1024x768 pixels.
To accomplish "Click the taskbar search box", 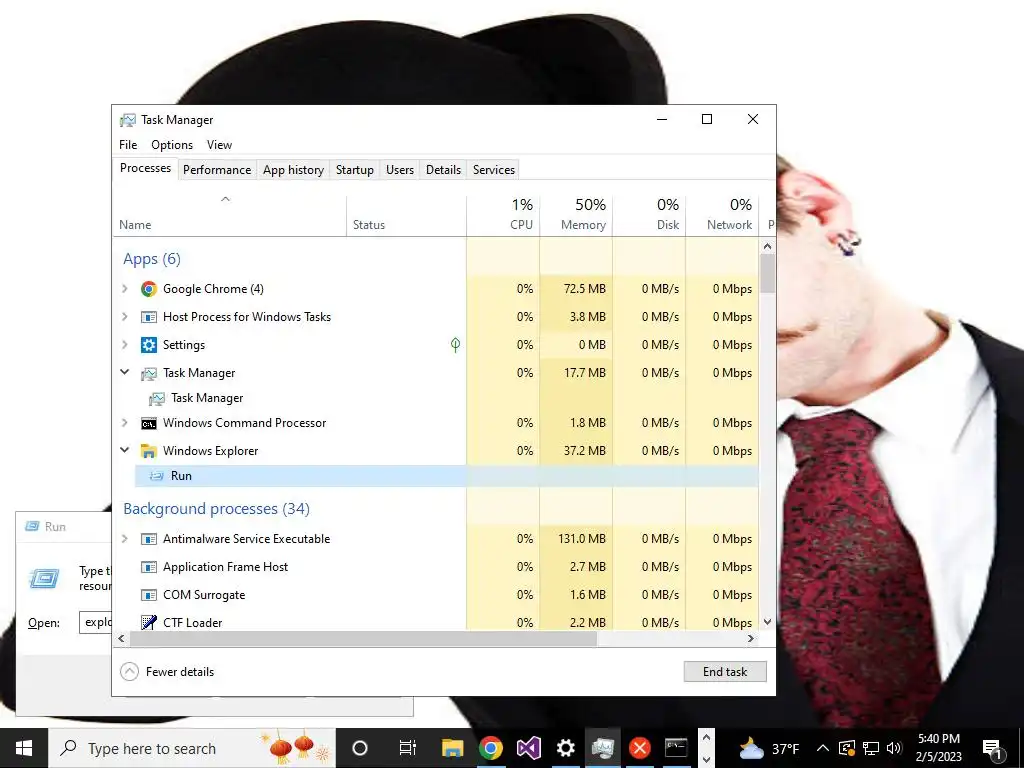I will click(x=193, y=748).
